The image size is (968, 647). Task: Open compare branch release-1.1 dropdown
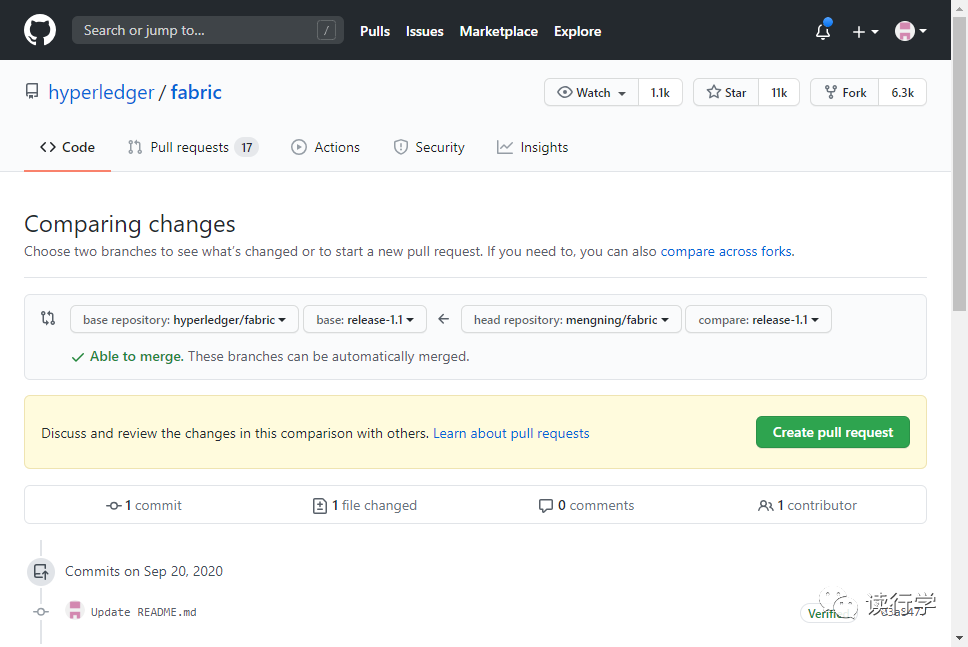click(x=758, y=319)
